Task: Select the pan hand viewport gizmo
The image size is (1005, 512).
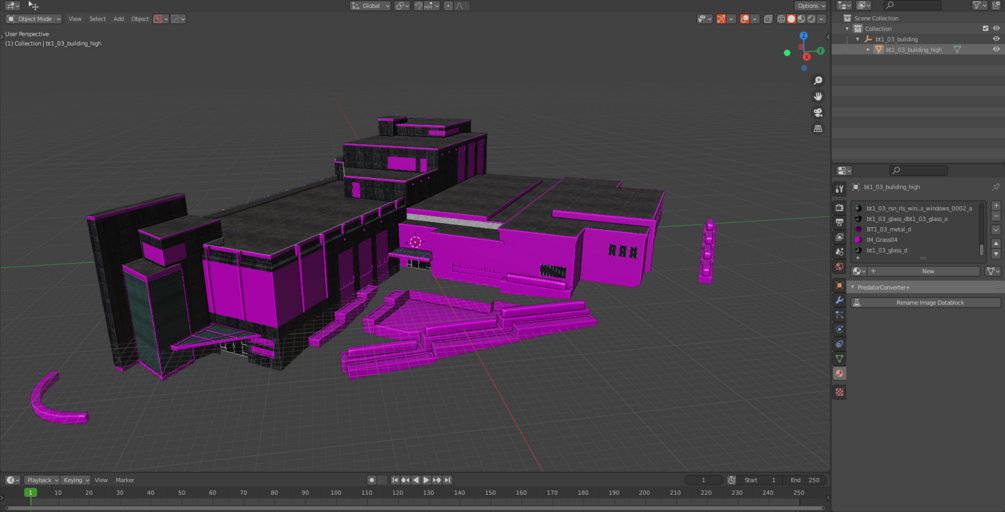Action: click(x=818, y=97)
